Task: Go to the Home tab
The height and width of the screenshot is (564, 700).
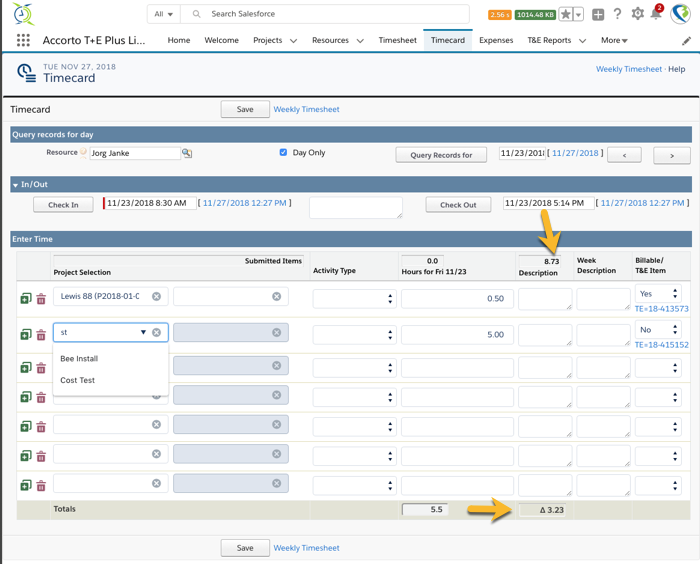Action: (179, 40)
